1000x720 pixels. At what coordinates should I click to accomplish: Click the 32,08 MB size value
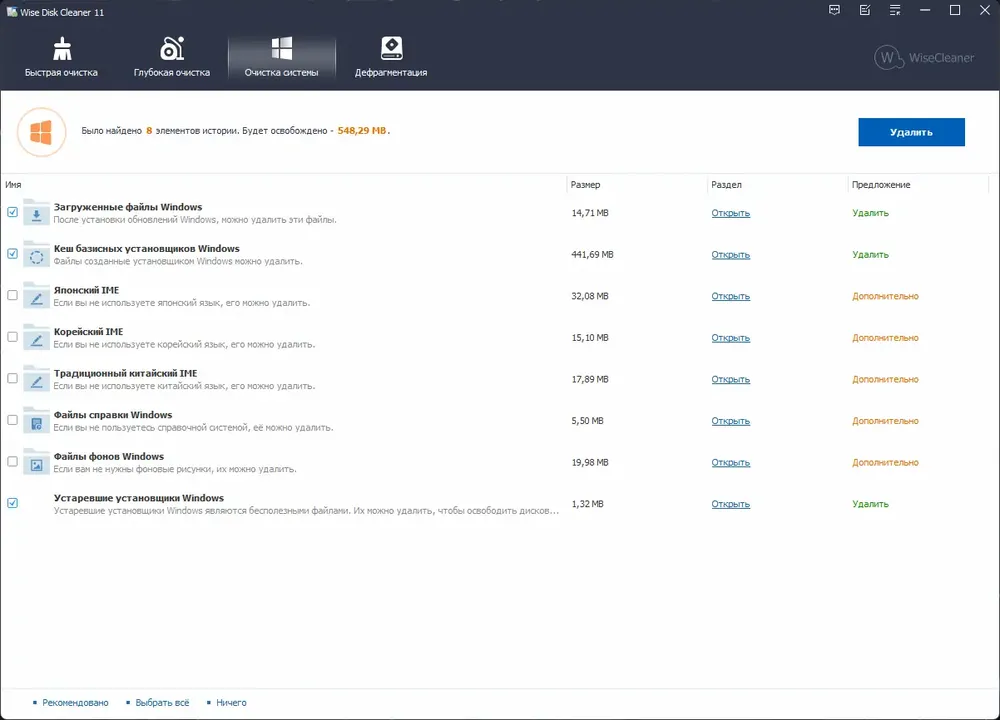click(590, 296)
